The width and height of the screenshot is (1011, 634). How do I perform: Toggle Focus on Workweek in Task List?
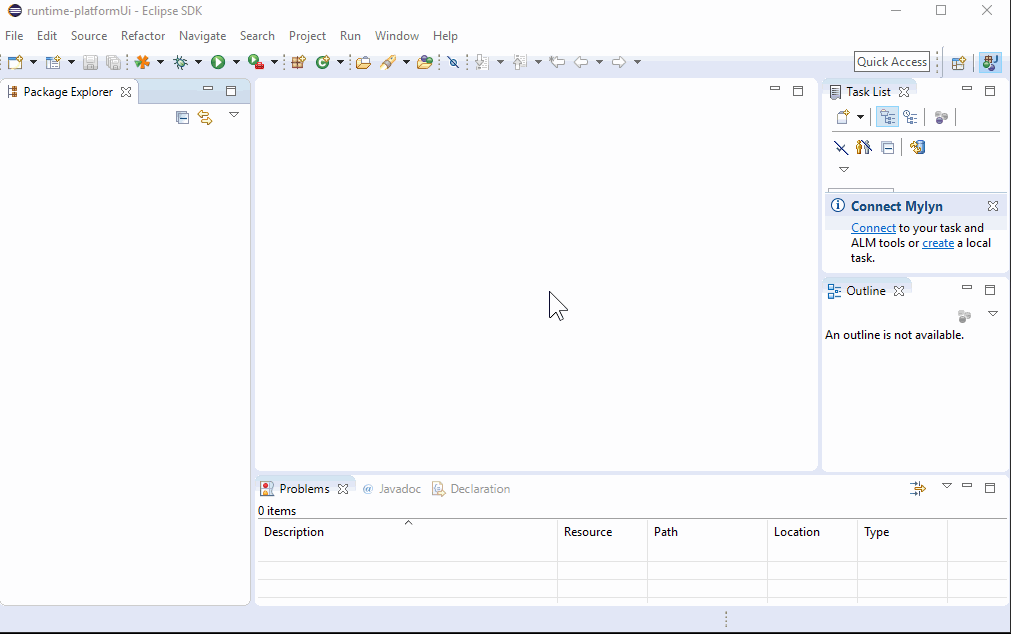pyautogui.click(x=941, y=117)
